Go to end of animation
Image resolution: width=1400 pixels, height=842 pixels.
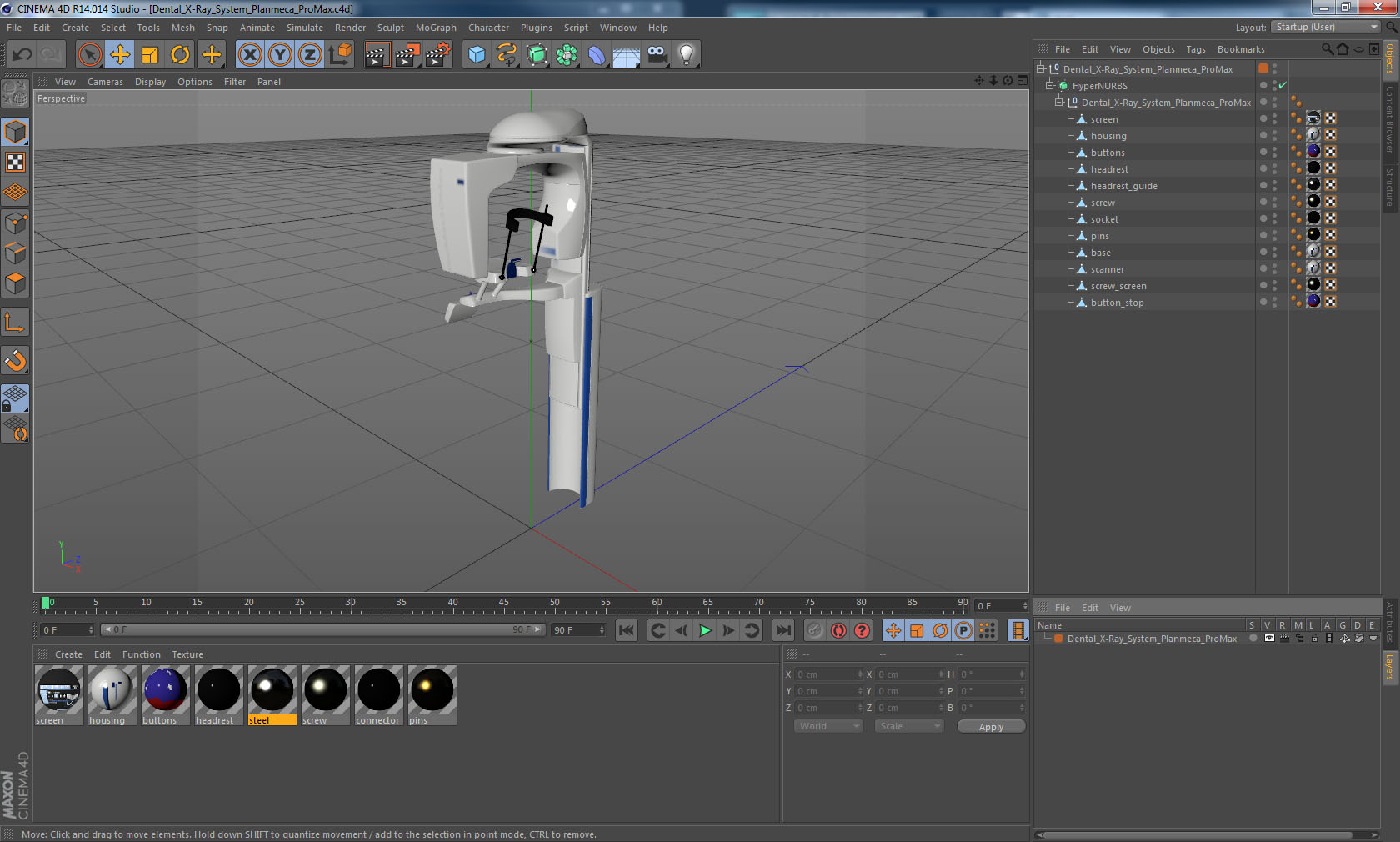click(783, 630)
